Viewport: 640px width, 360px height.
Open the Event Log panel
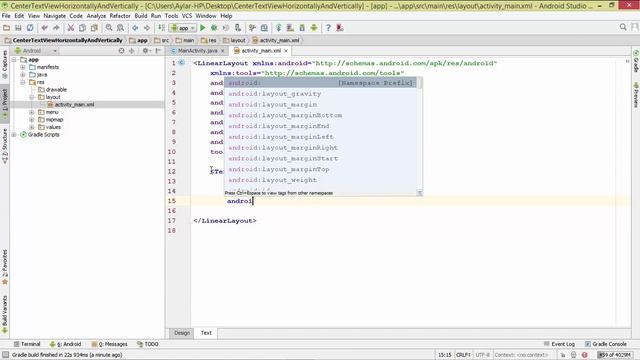(x=559, y=344)
